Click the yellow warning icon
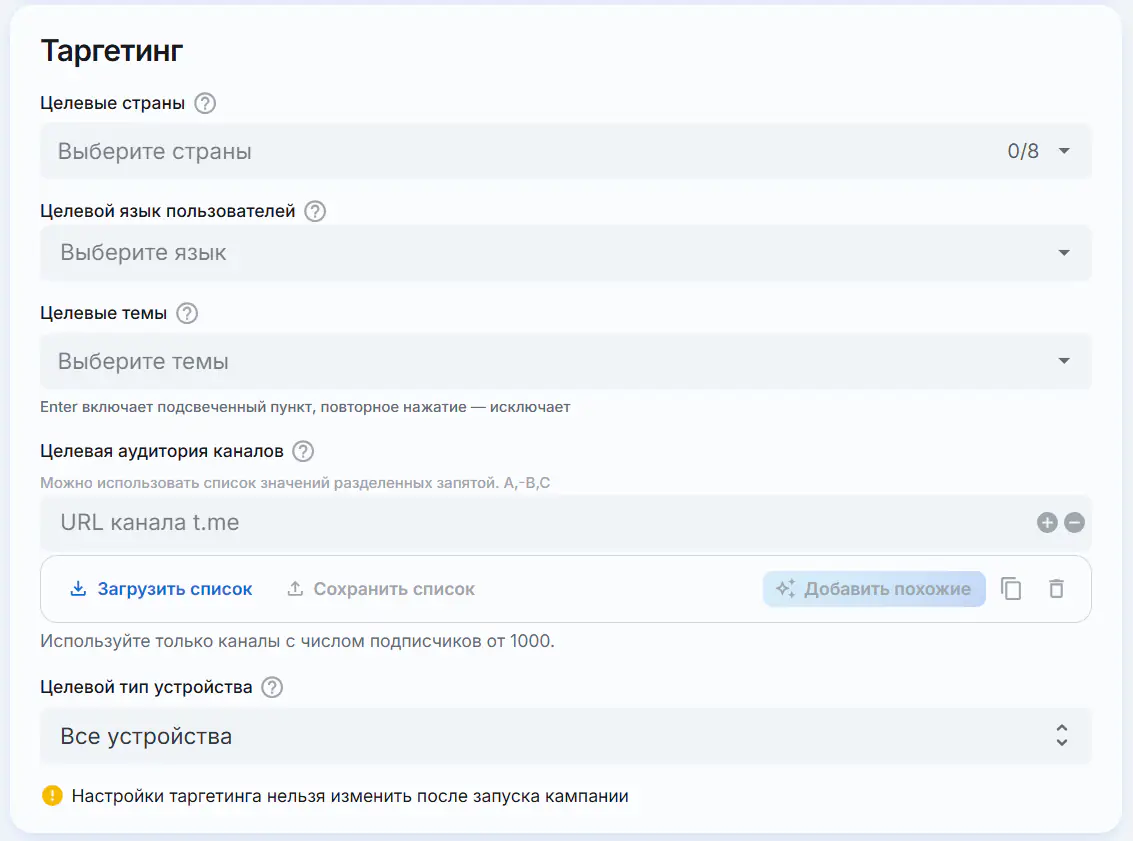Viewport: 1133px width, 841px height. coord(52,795)
